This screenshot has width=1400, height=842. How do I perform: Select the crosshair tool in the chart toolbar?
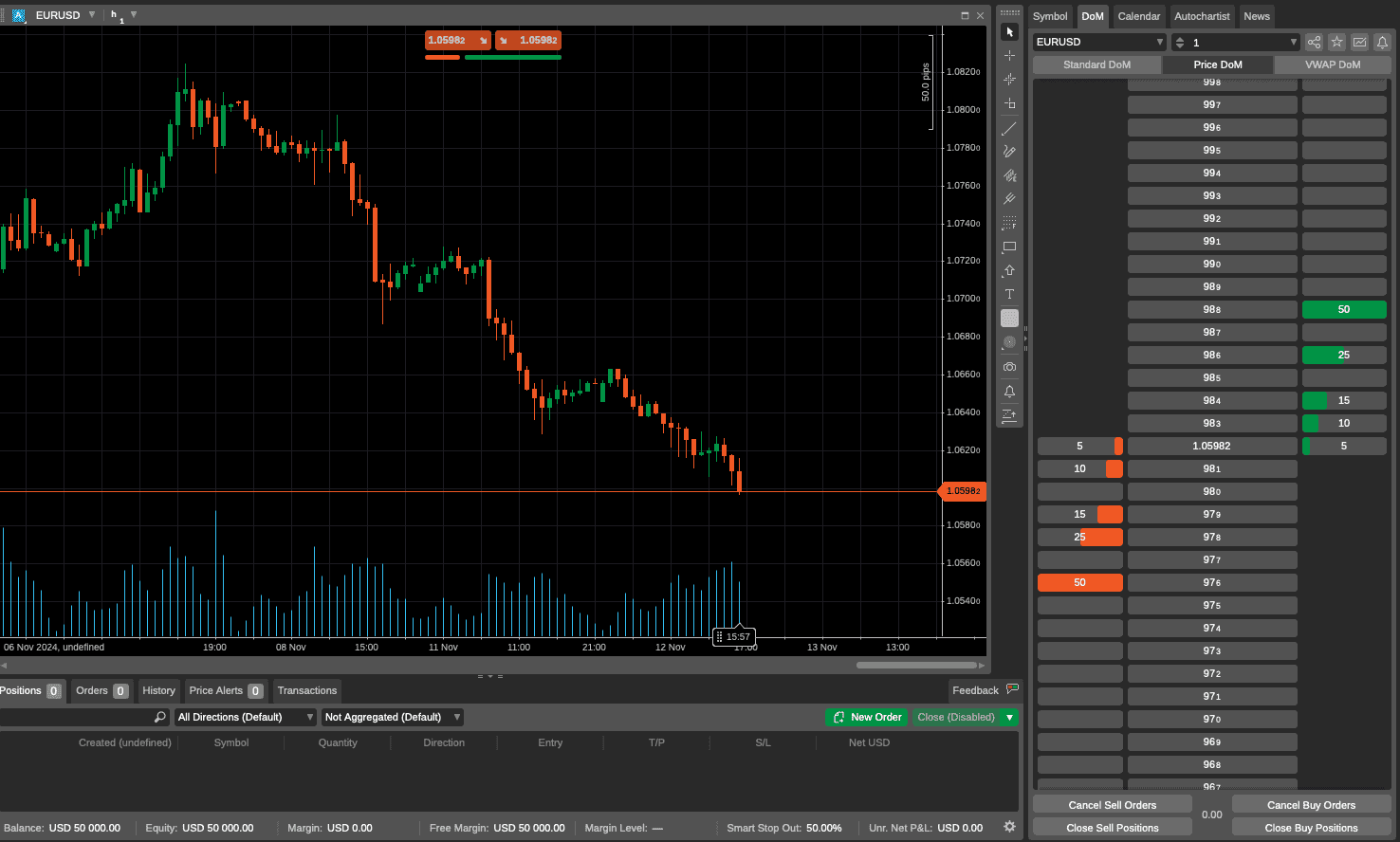[x=1009, y=55]
